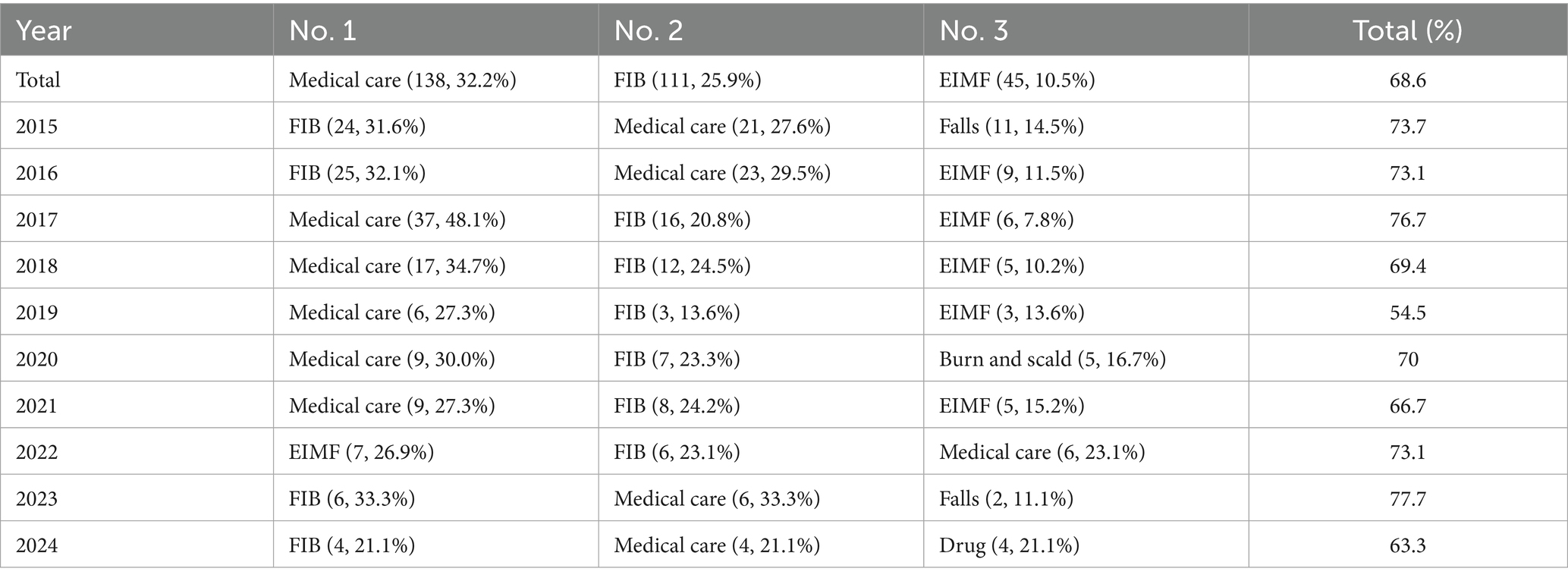The height and width of the screenshot is (581, 1568).
Task: Click the Year column header
Action: 44,30
